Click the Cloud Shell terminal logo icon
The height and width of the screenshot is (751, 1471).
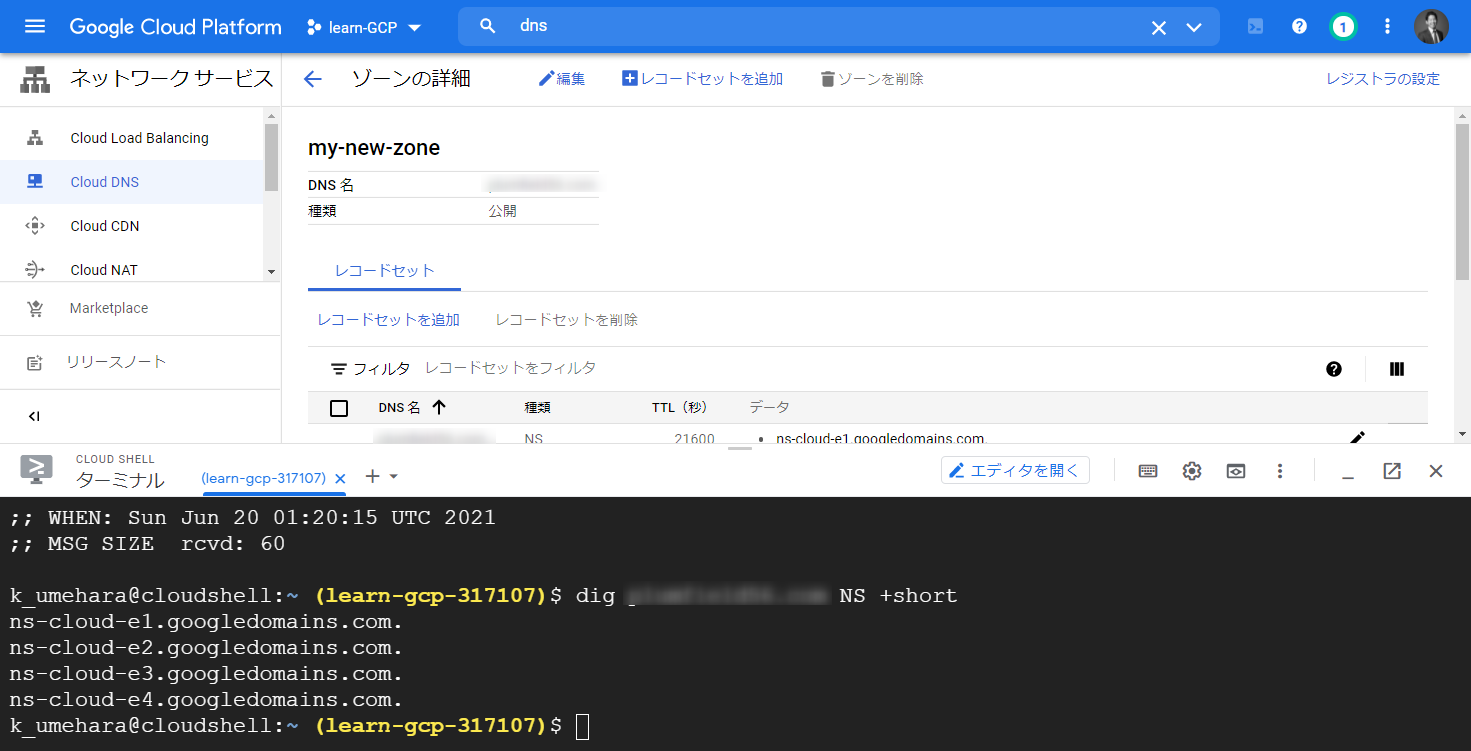click(x=37, y=470)
